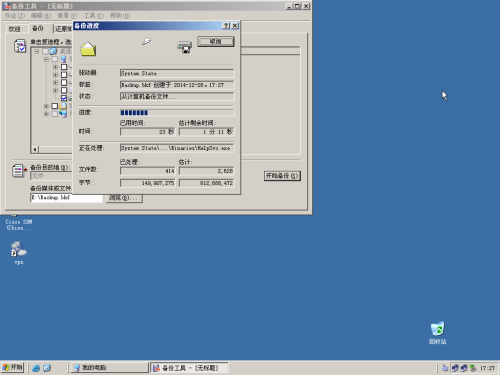Click the first network monitor tray icon

pos(455,368)
